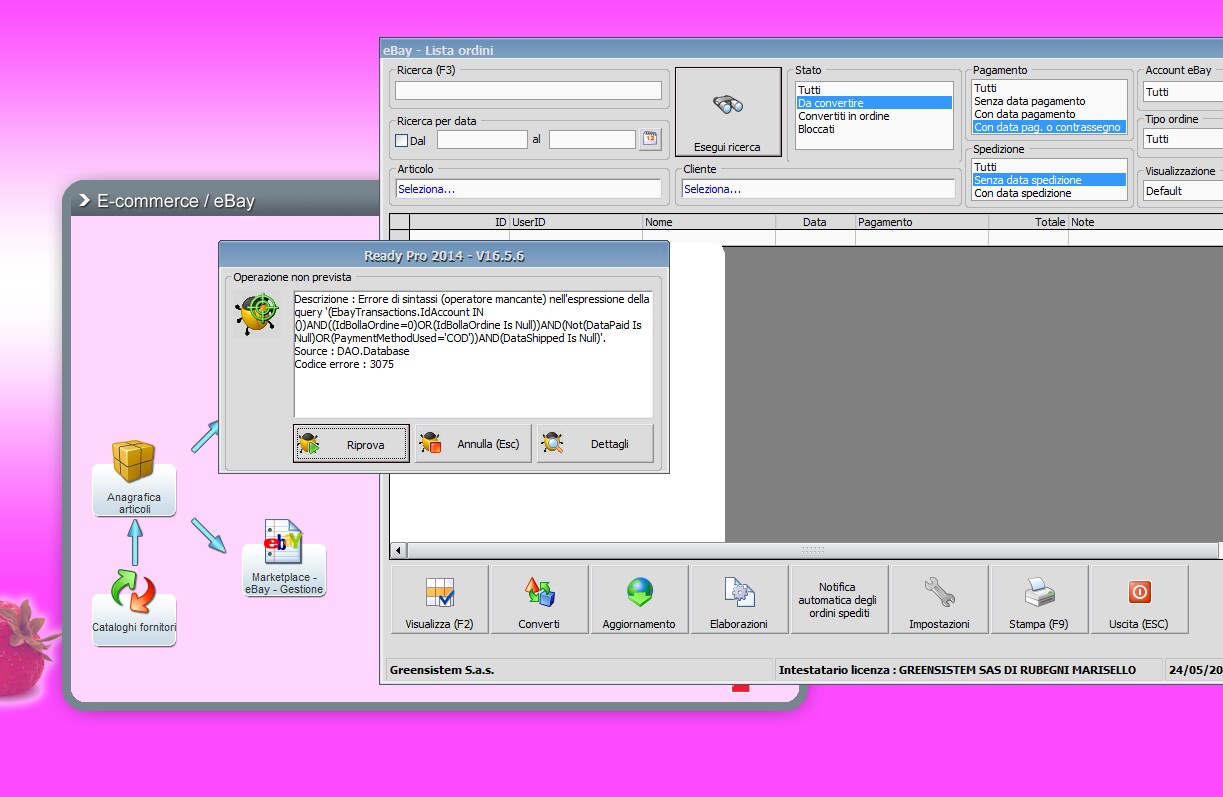Select Senza data pagamento option
The height and width of the screenshot is (797, 1223).
coord(1049,101)
